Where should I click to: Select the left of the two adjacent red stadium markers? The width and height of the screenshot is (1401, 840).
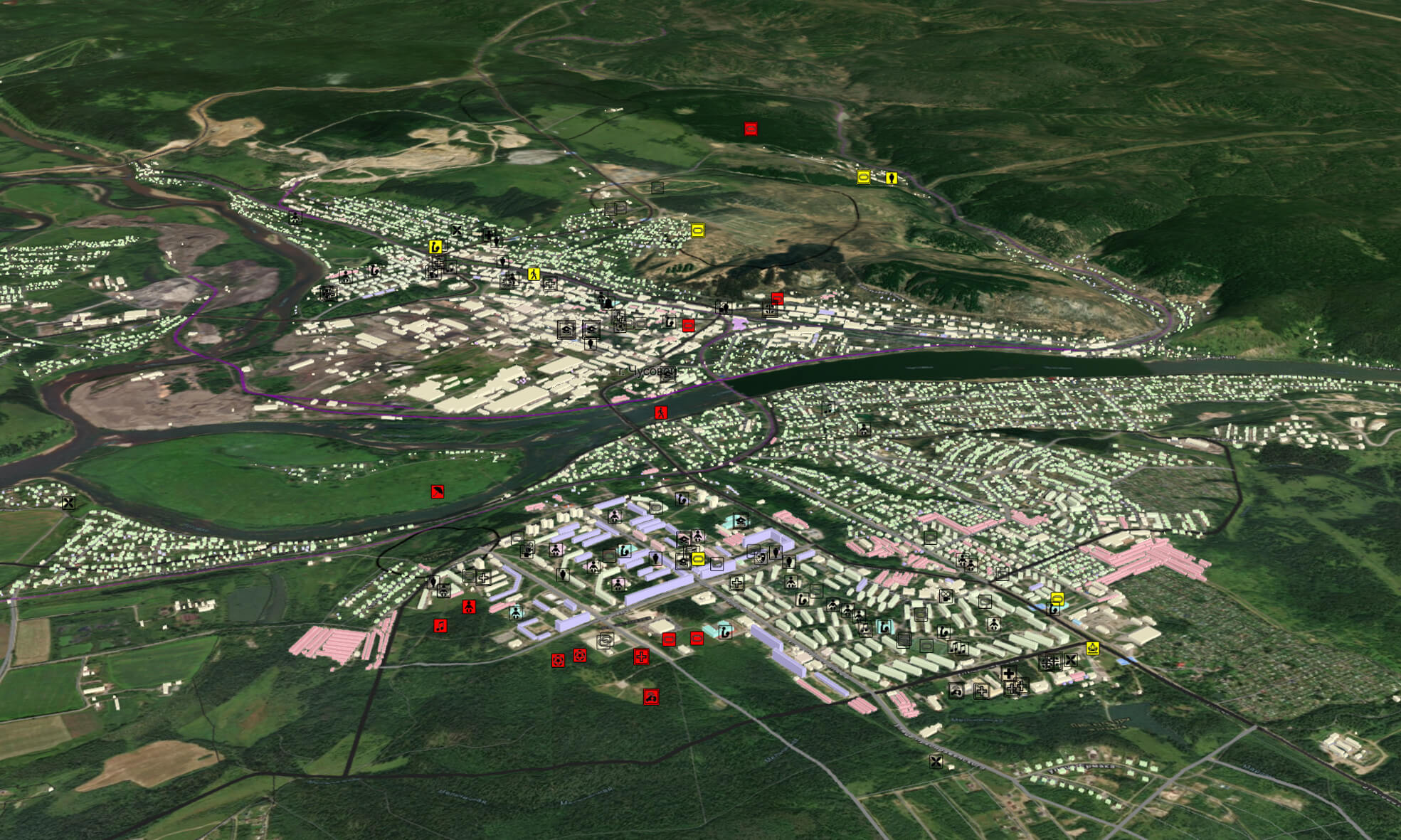coord(669,639)
